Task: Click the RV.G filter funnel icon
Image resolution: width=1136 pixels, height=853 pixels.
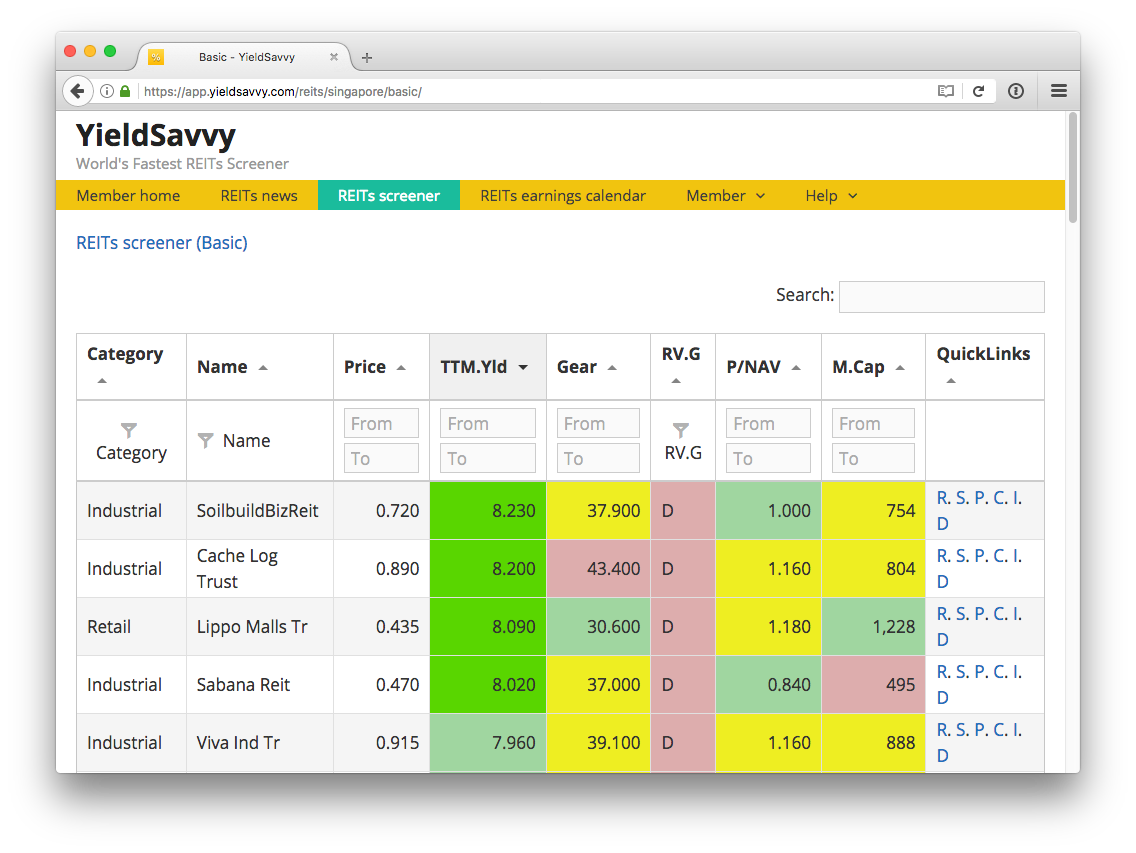Action: point(680,430)
